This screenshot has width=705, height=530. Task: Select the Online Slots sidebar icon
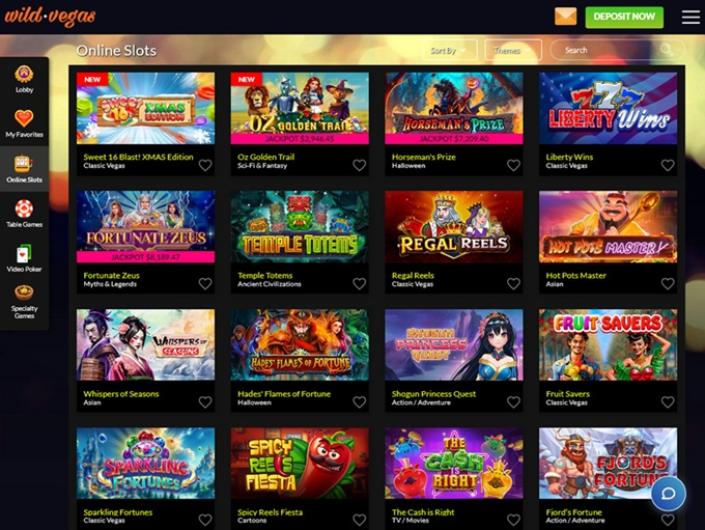(24, 164)
